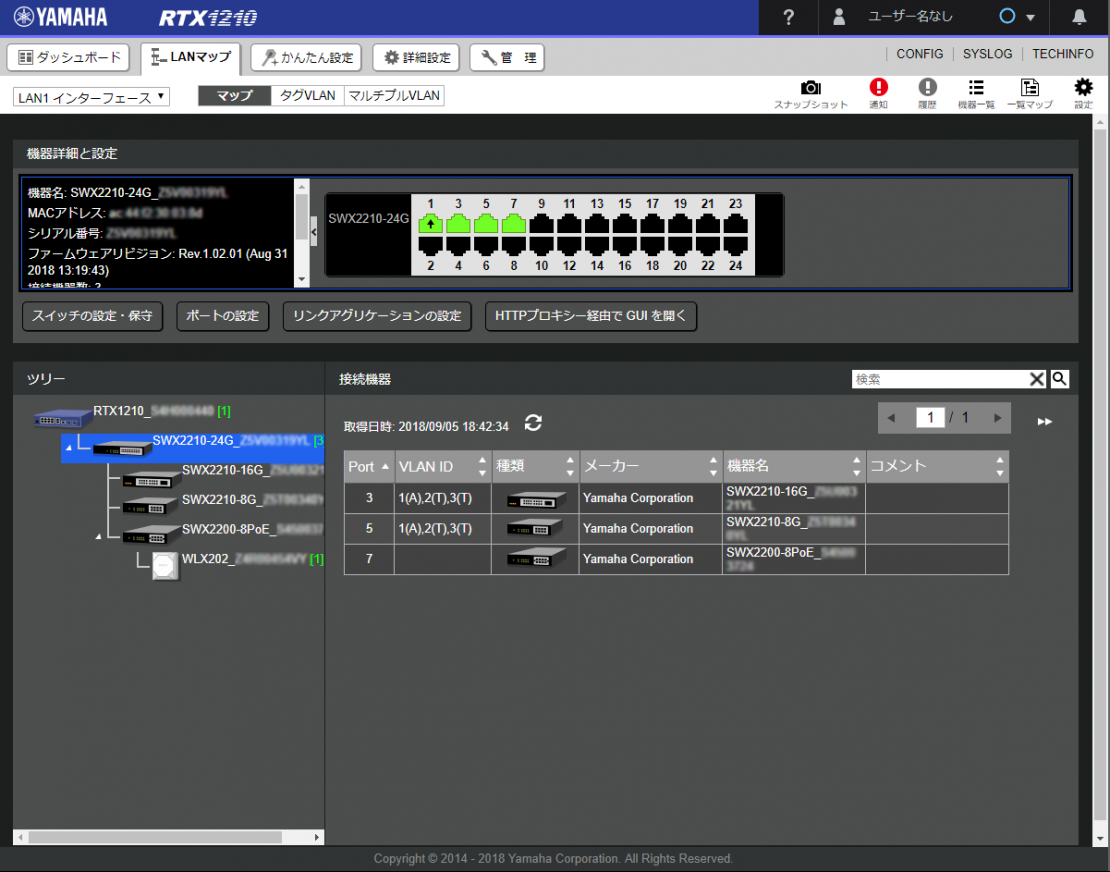
Task: Open the LAN1 インターフェース dropdown
Action: coord(90,94)
